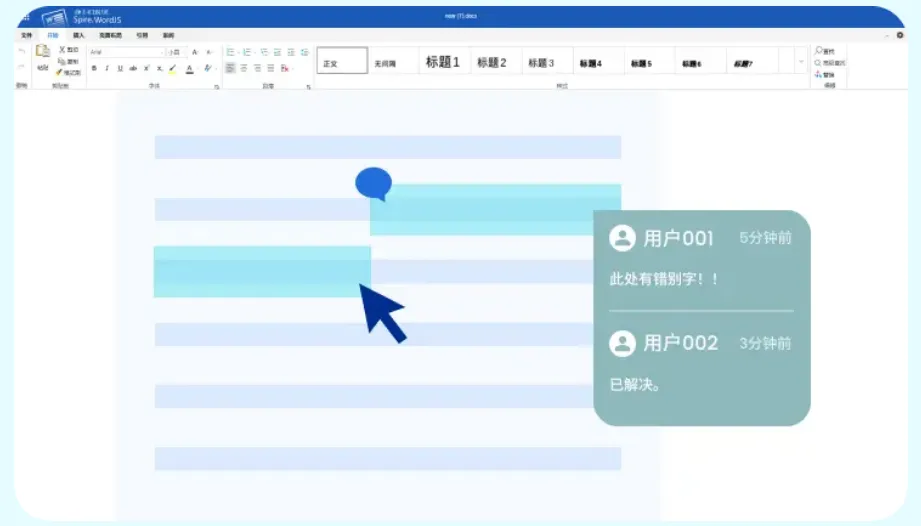Viewport: 921px width, 526px height.
Task: Collapse the ribbon with the minimize arrow
Action: 887,36
